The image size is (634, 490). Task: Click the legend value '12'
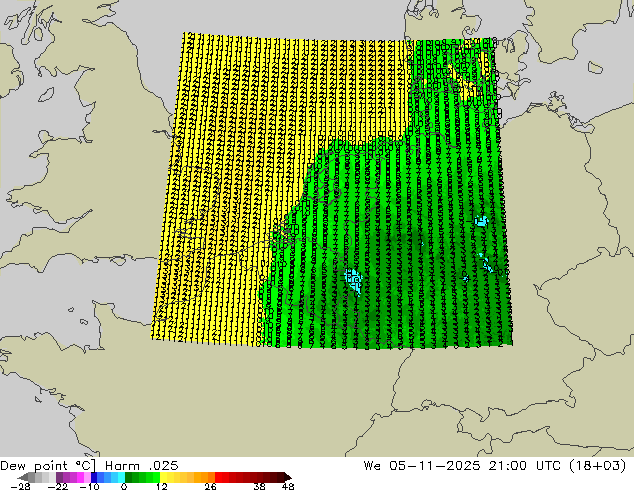point(162,486)
